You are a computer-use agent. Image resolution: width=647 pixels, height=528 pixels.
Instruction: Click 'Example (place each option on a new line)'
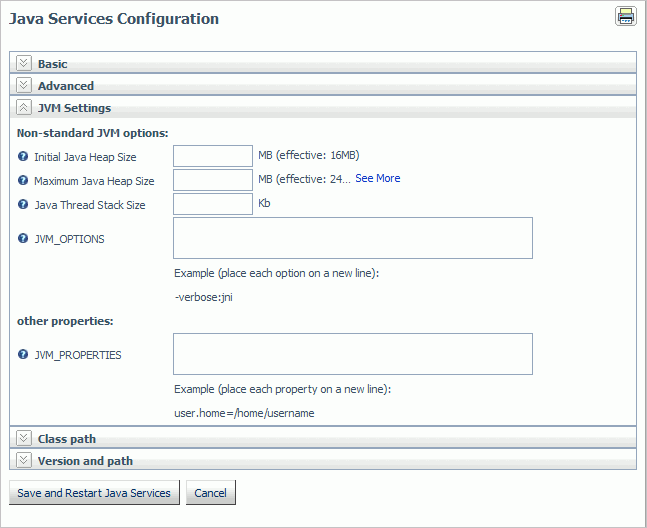coord(276,273)
